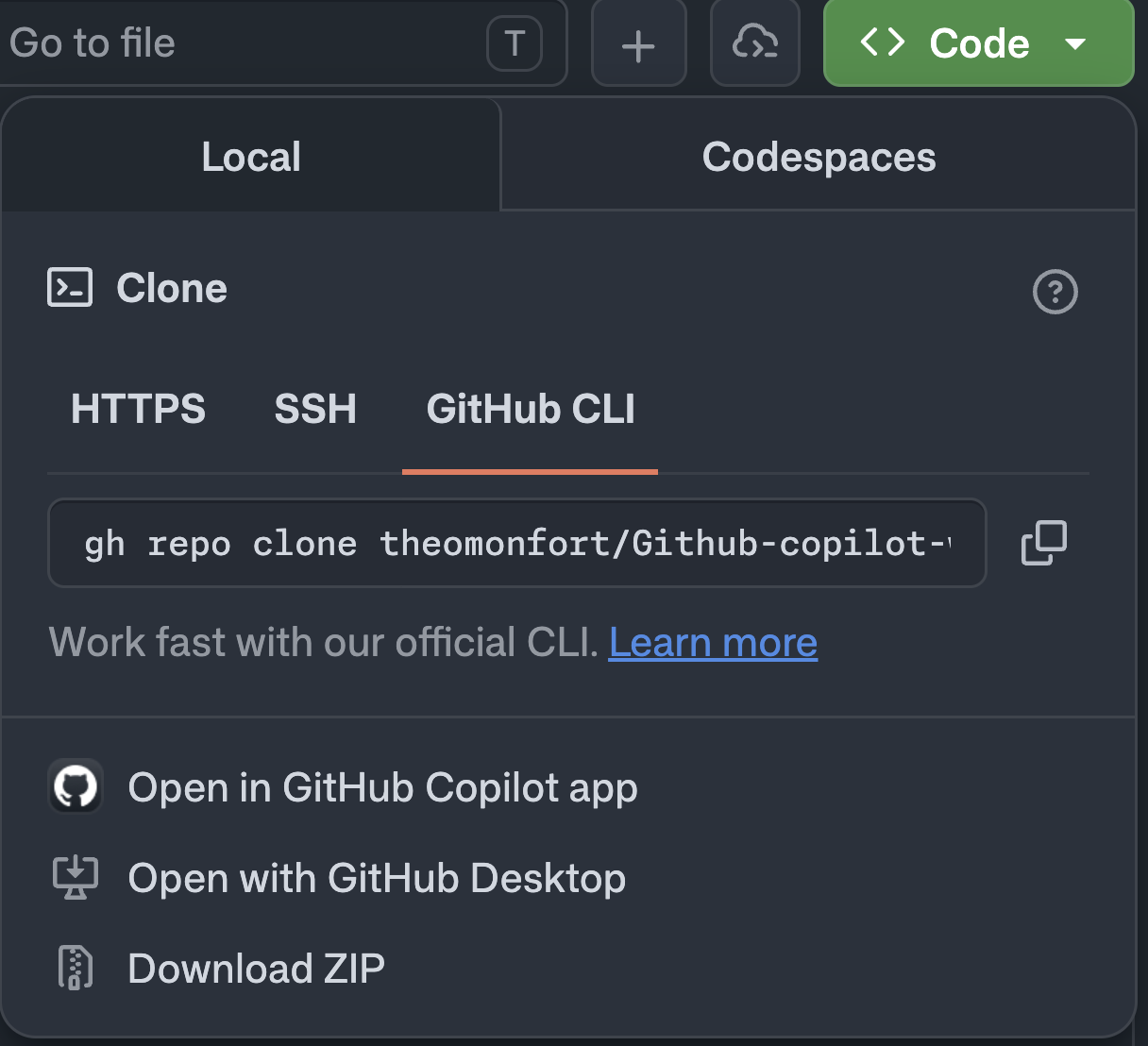Screen dimensions: 1148x1046
Task: Switch to the Local tab
Action: click(251, 156)
